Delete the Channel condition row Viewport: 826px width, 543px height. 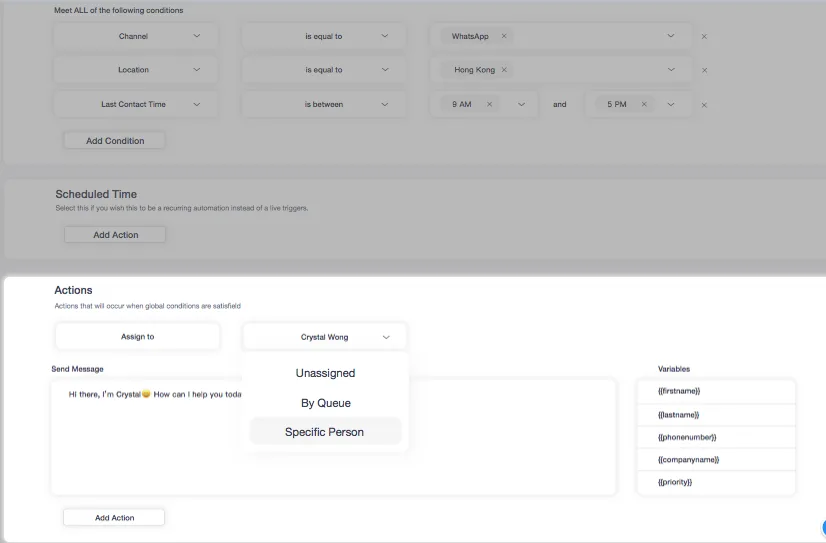pyautogui.click(x=704, y=37)
